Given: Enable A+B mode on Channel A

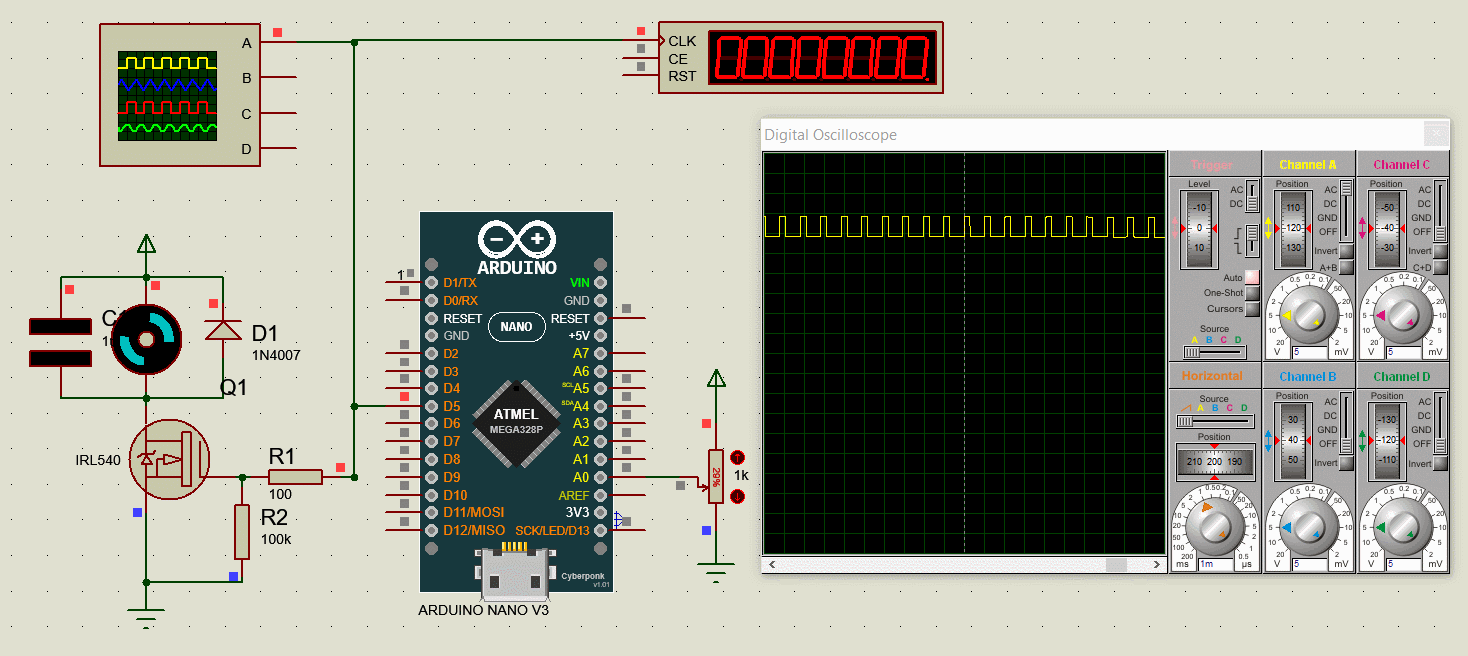Looking at the screenshot, I should point(1345,268).
